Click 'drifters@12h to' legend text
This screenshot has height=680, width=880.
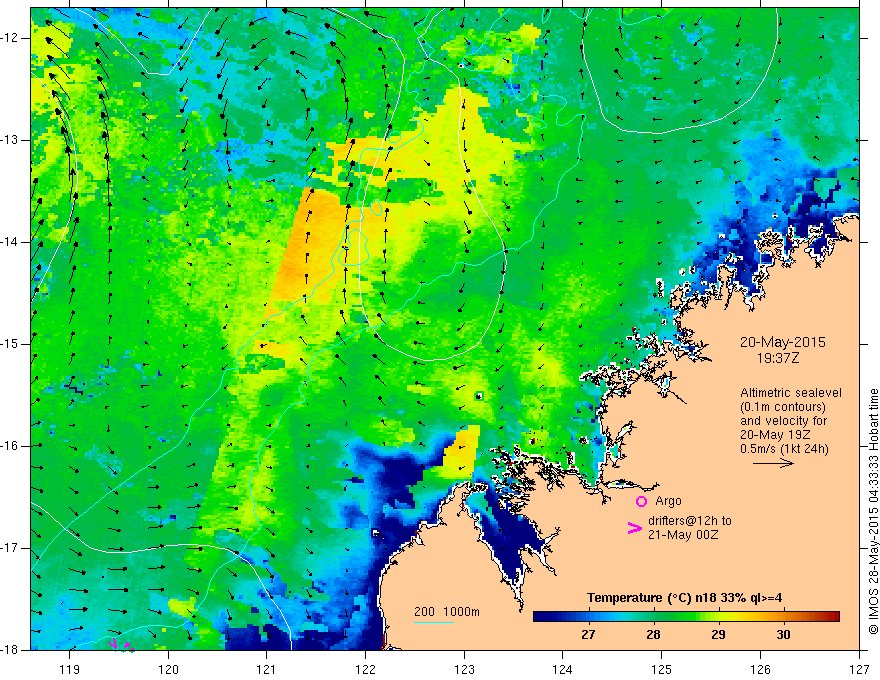690,521
